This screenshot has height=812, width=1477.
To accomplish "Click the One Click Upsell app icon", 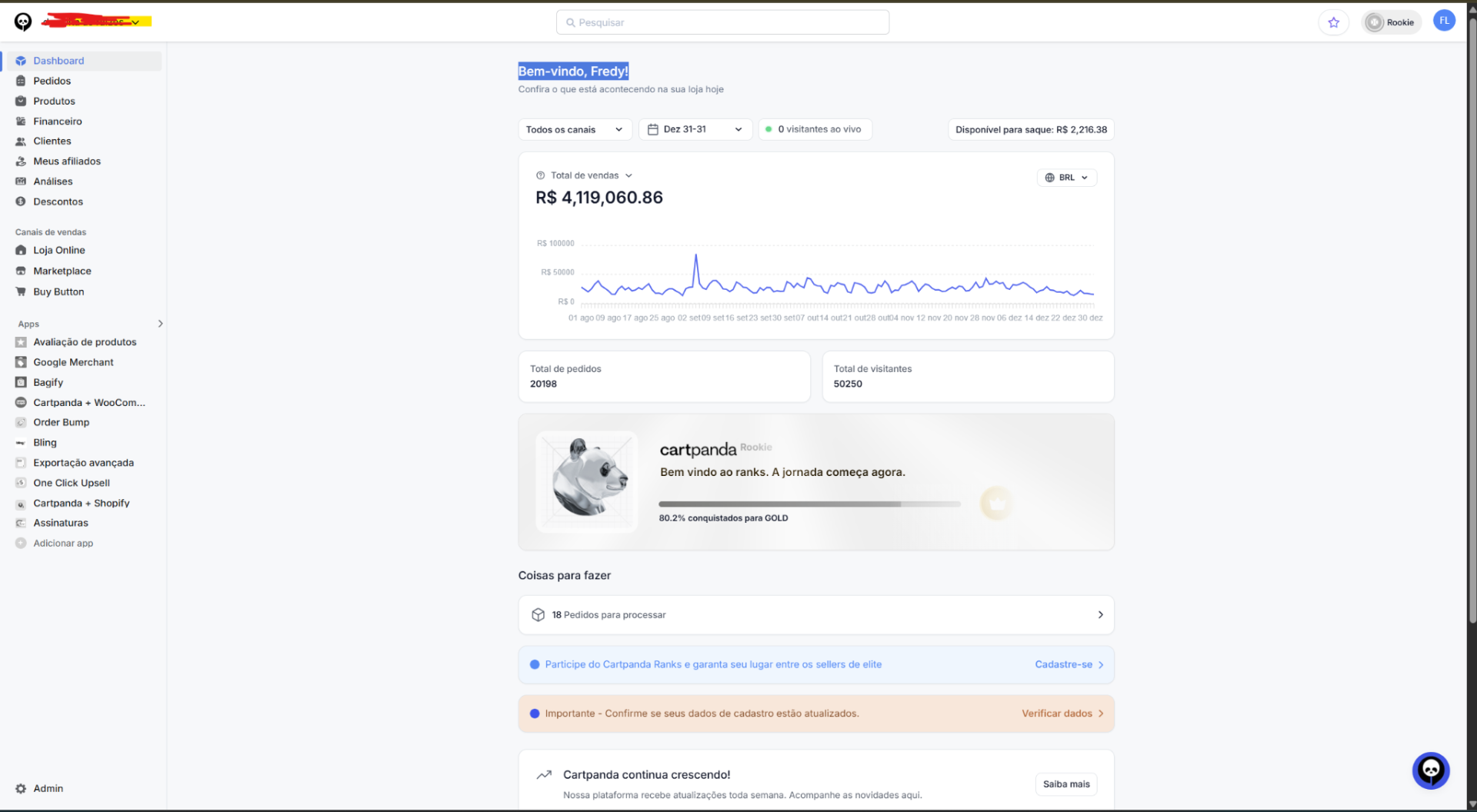I will coord(21,483).
